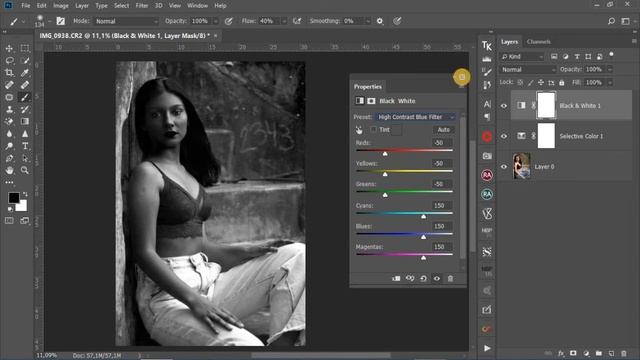Select the Rectangular Marquee tool
The image size is (640, 360).
point(25,48)
